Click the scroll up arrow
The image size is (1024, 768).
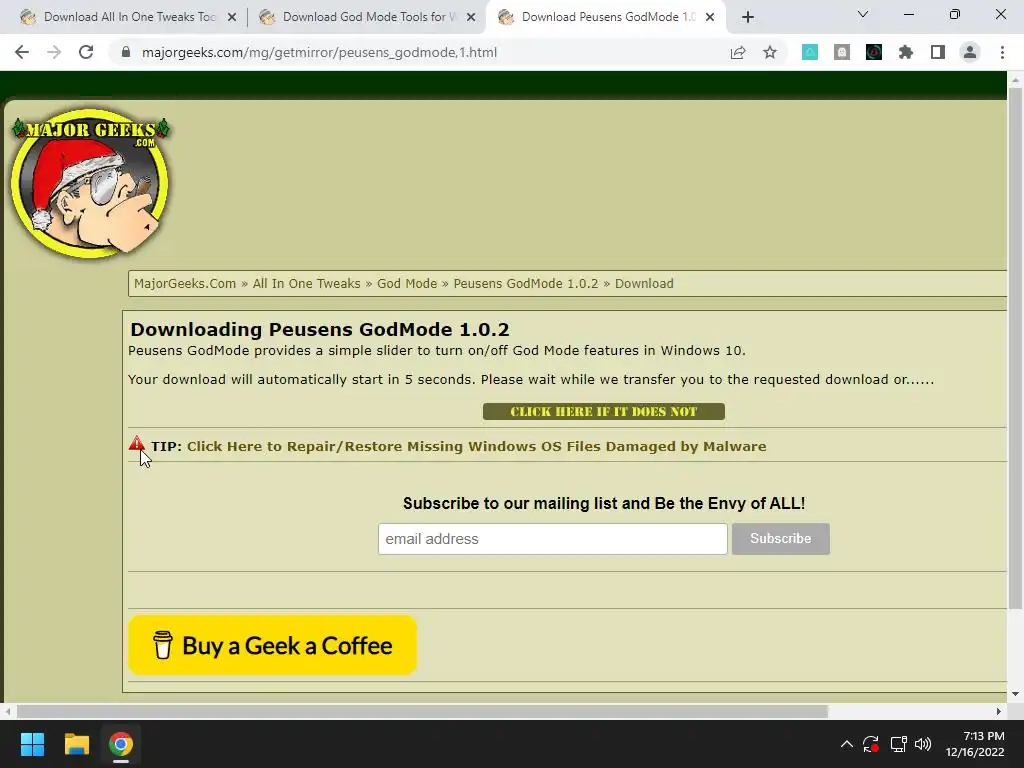1015,80
